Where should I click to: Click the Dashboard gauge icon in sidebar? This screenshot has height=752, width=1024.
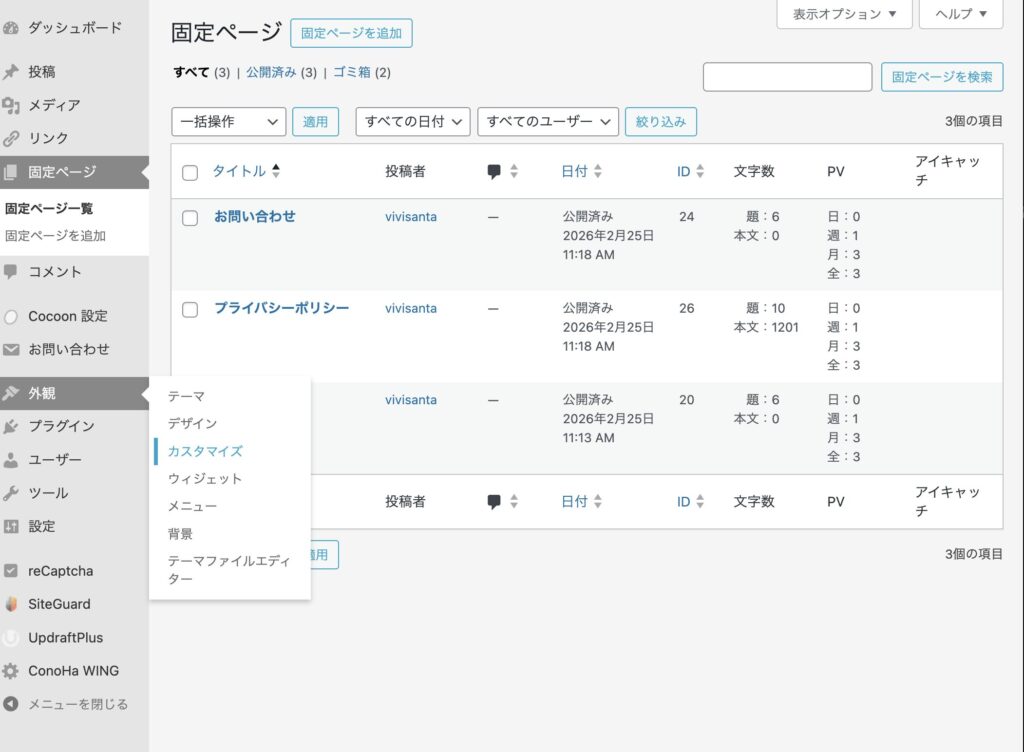(12, 28)
